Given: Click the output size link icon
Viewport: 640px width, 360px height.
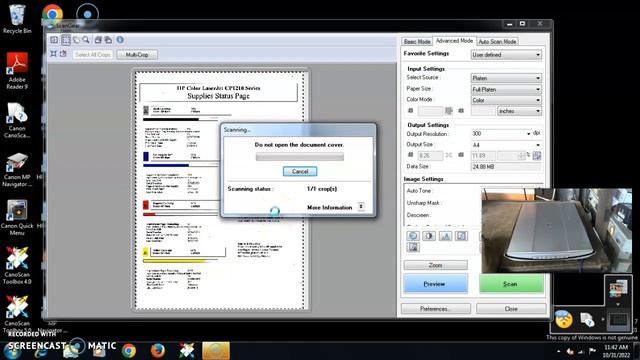Looking at the screenshot, I should coord(449,155).
